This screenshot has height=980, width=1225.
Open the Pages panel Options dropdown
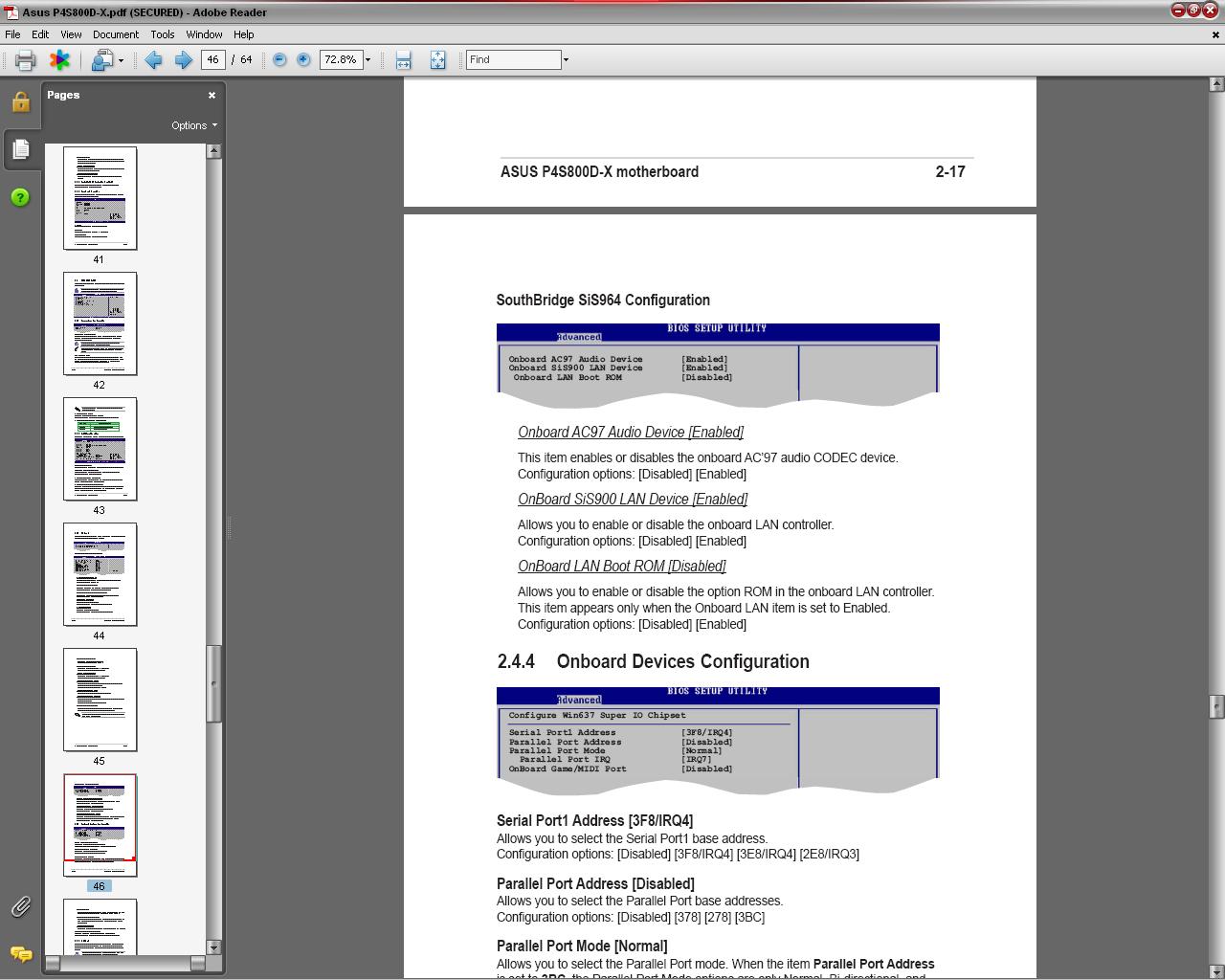click(x=194, y=125)
